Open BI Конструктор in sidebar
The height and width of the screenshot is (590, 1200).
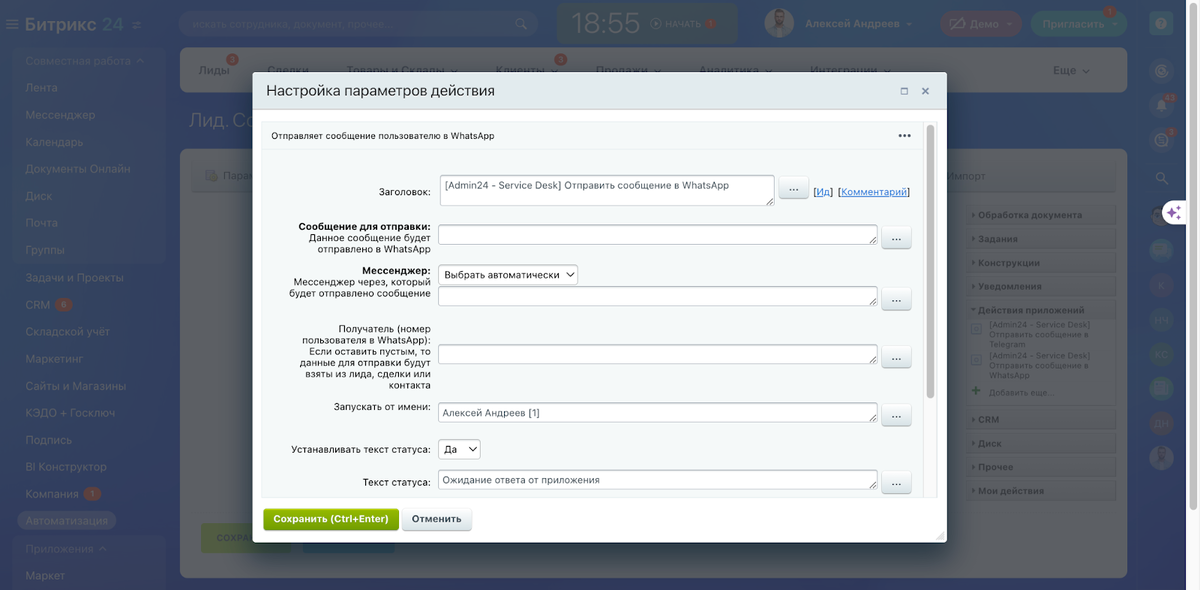click(x=66, y=467)
